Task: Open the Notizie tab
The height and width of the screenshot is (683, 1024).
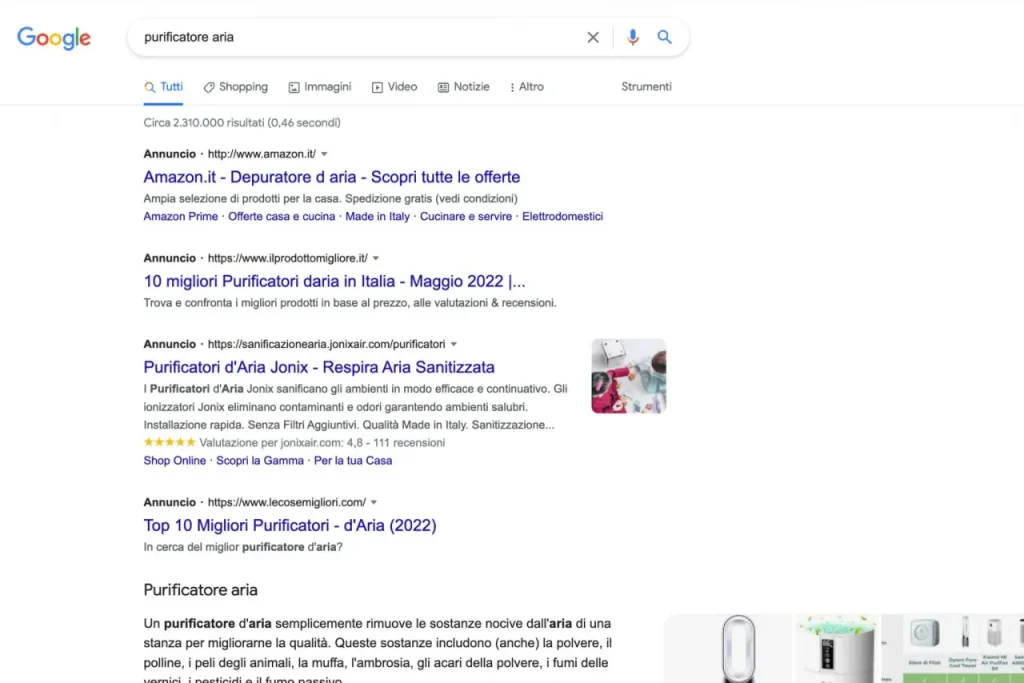Action: point(464,87)
